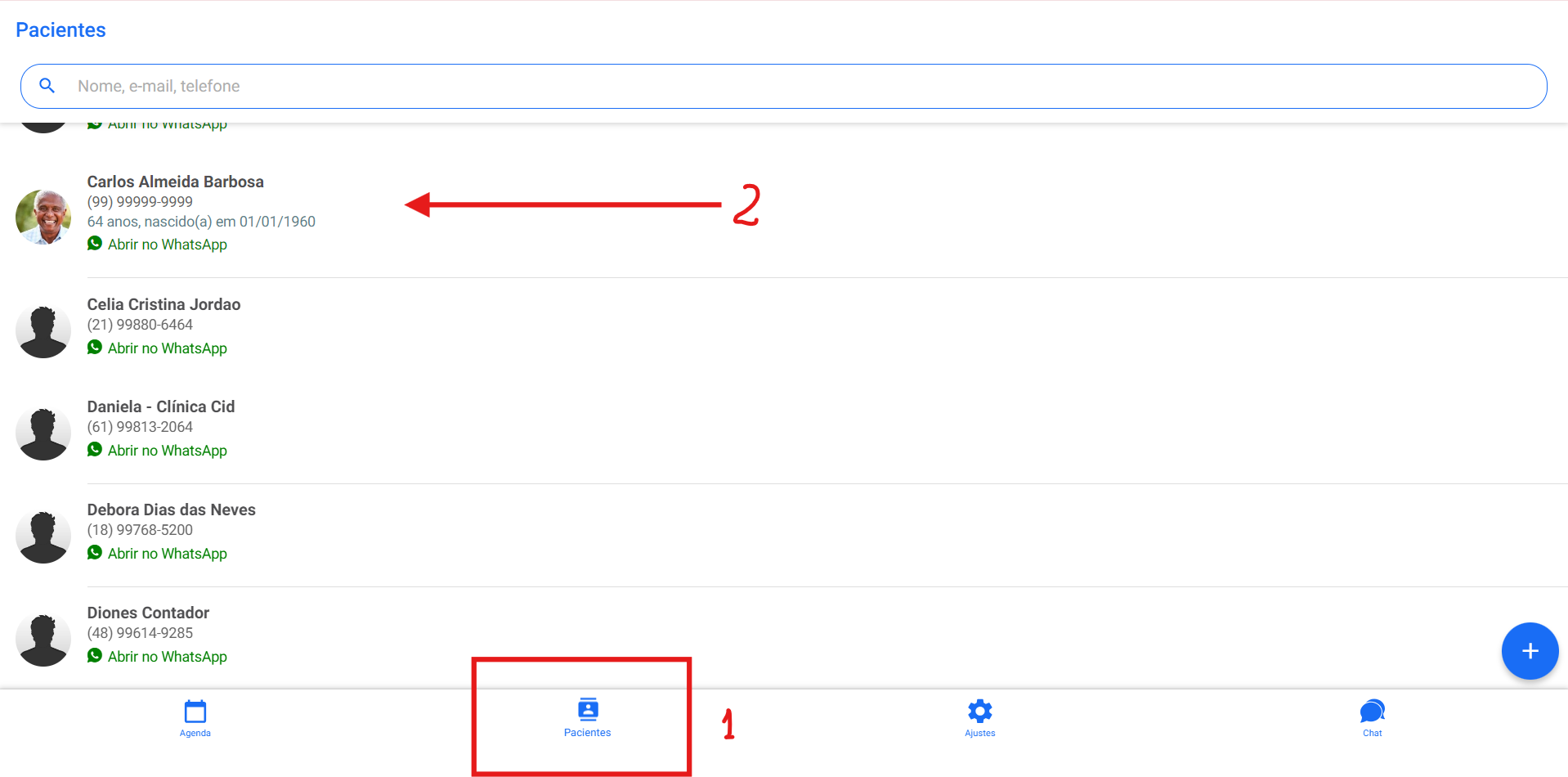Click the search magnifier icon

click(47, 86)
